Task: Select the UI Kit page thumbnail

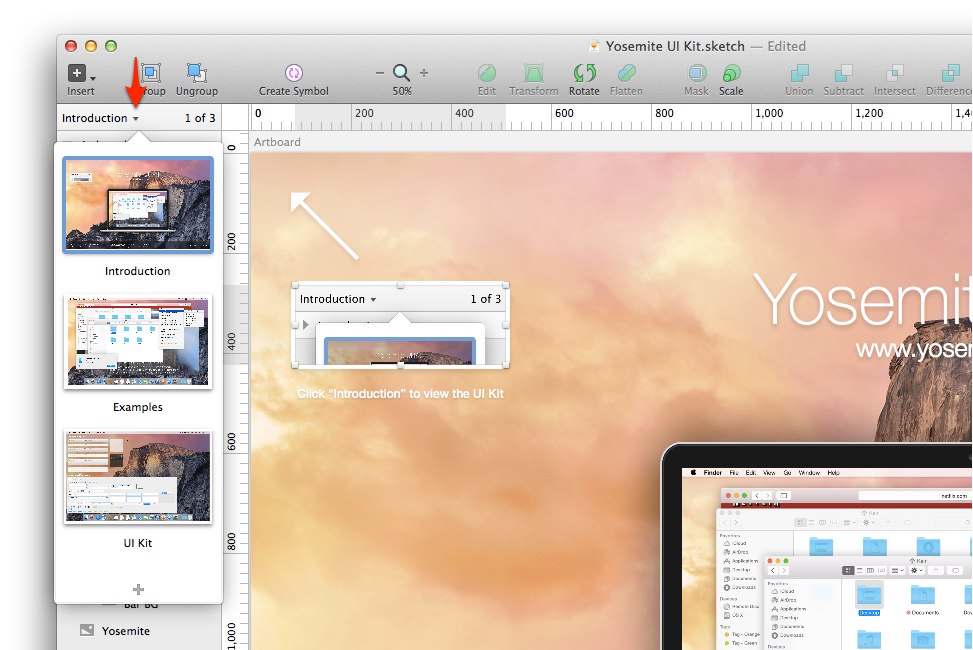Action: 138,477
